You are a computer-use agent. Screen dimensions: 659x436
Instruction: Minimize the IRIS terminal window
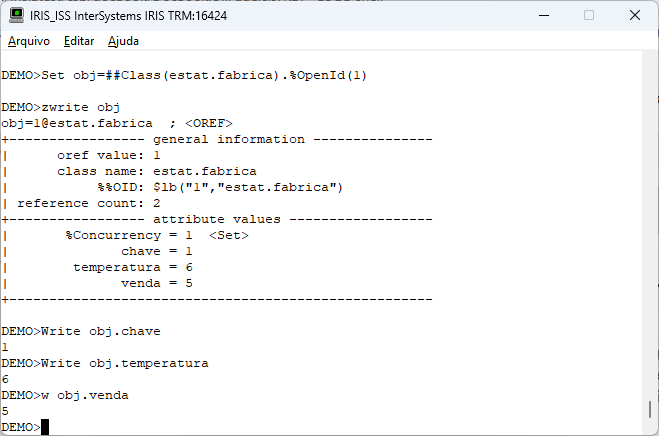pos(543,15)
